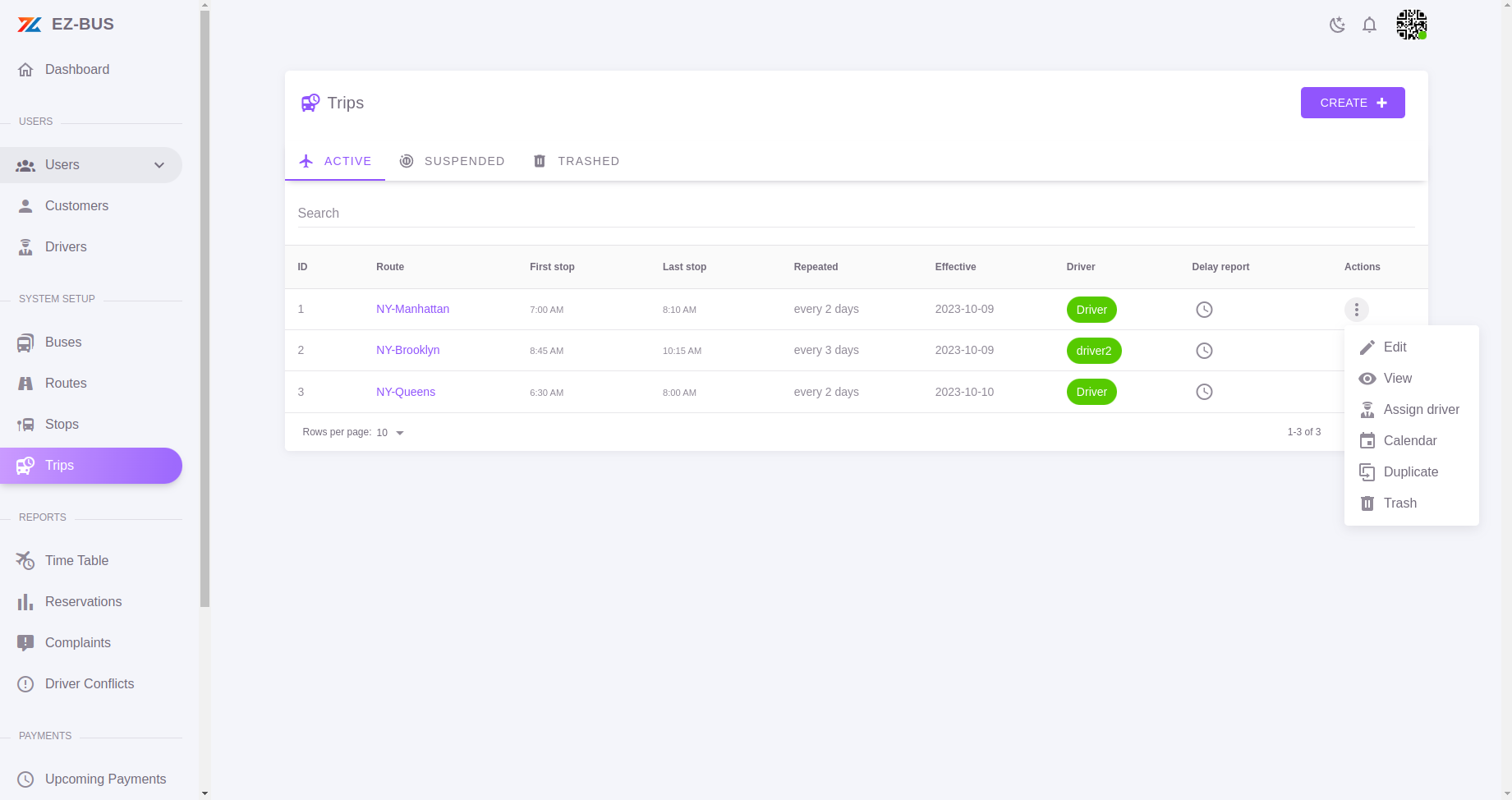Image resolution: width=1512 pixels, height=800 pixels.
Task: Click the driver2 badge on NY-Brooklyn trip
Action: pos(1093,351)
